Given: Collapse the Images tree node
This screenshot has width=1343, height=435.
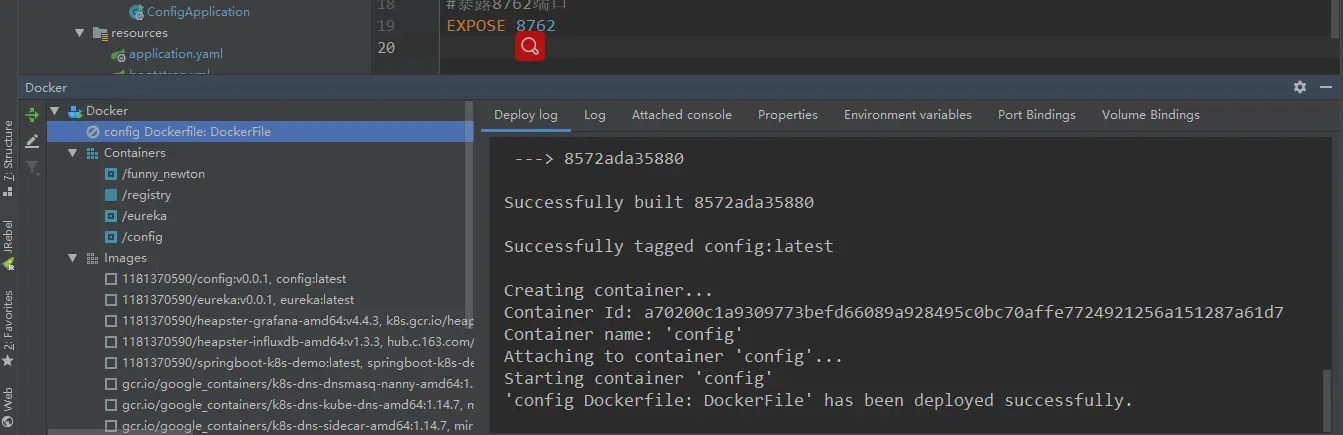Looking at the screenshot, I should tap(73, 258).
